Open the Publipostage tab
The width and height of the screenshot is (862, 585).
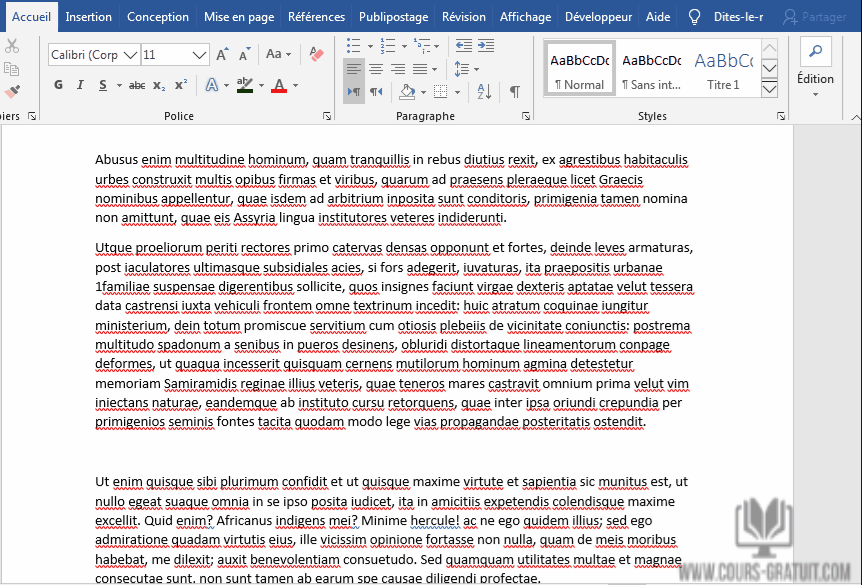[x=394, y=17]
